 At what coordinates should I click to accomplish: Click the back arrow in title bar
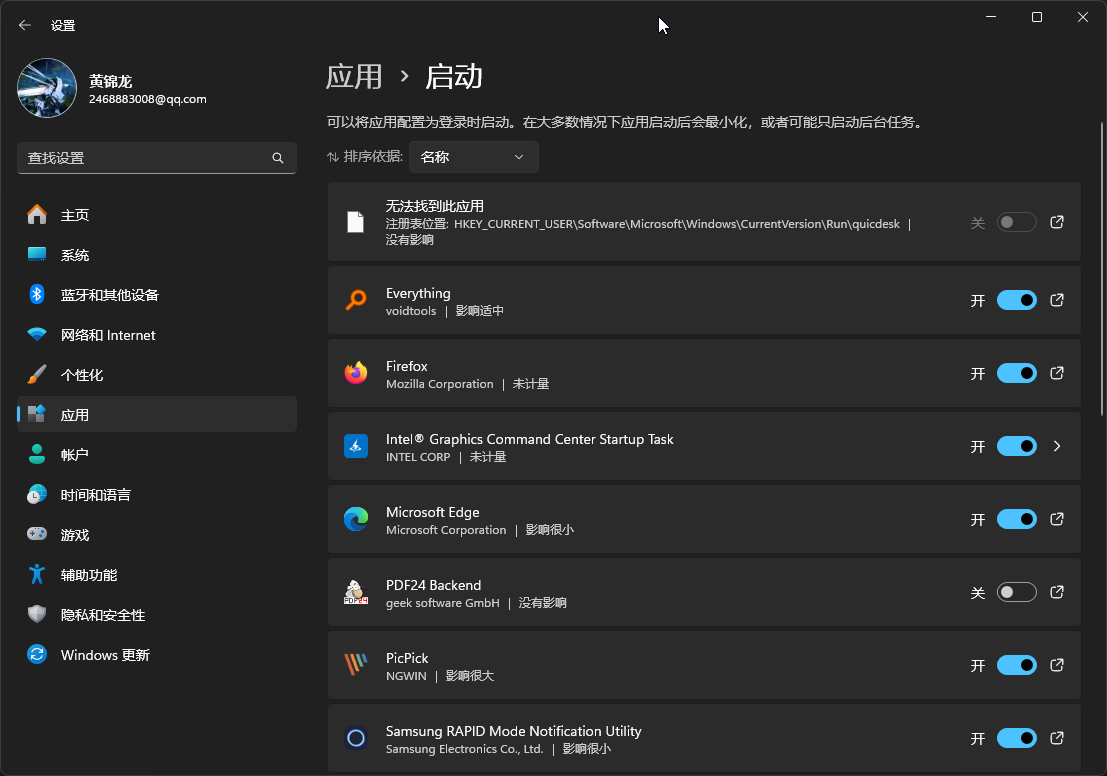(25, 25)
